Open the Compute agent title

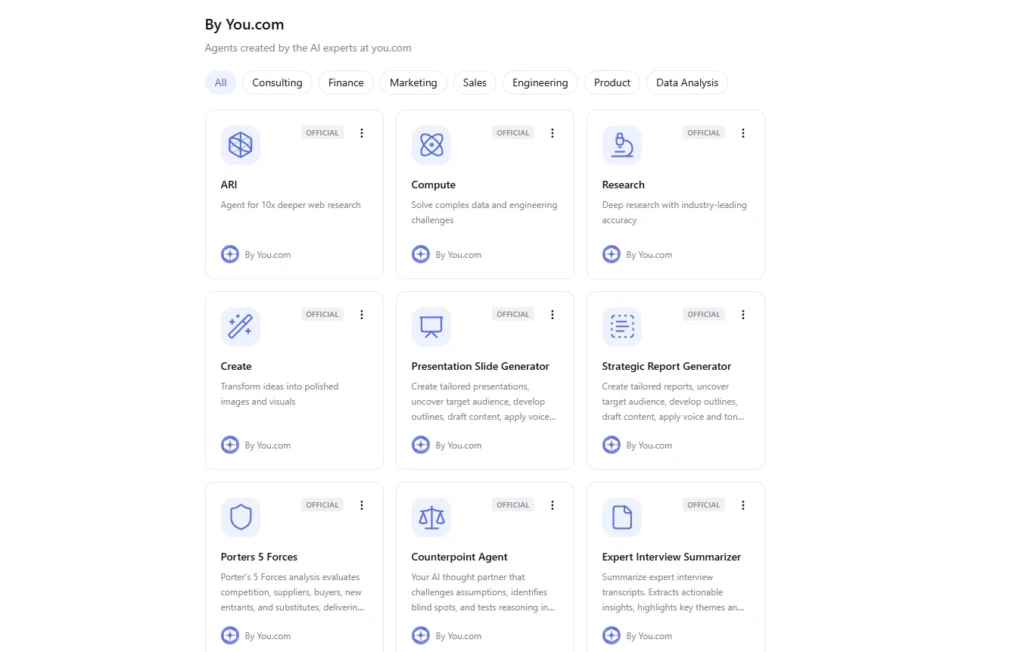[433, 185]
